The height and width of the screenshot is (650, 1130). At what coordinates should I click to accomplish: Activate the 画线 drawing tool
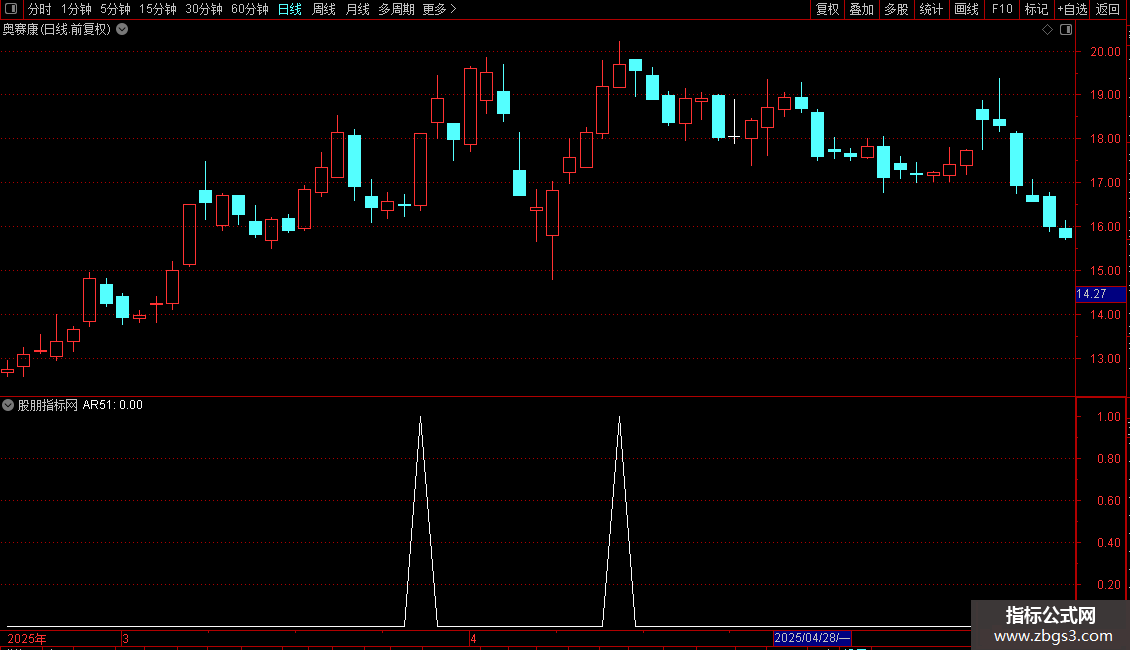coord(966,9)
